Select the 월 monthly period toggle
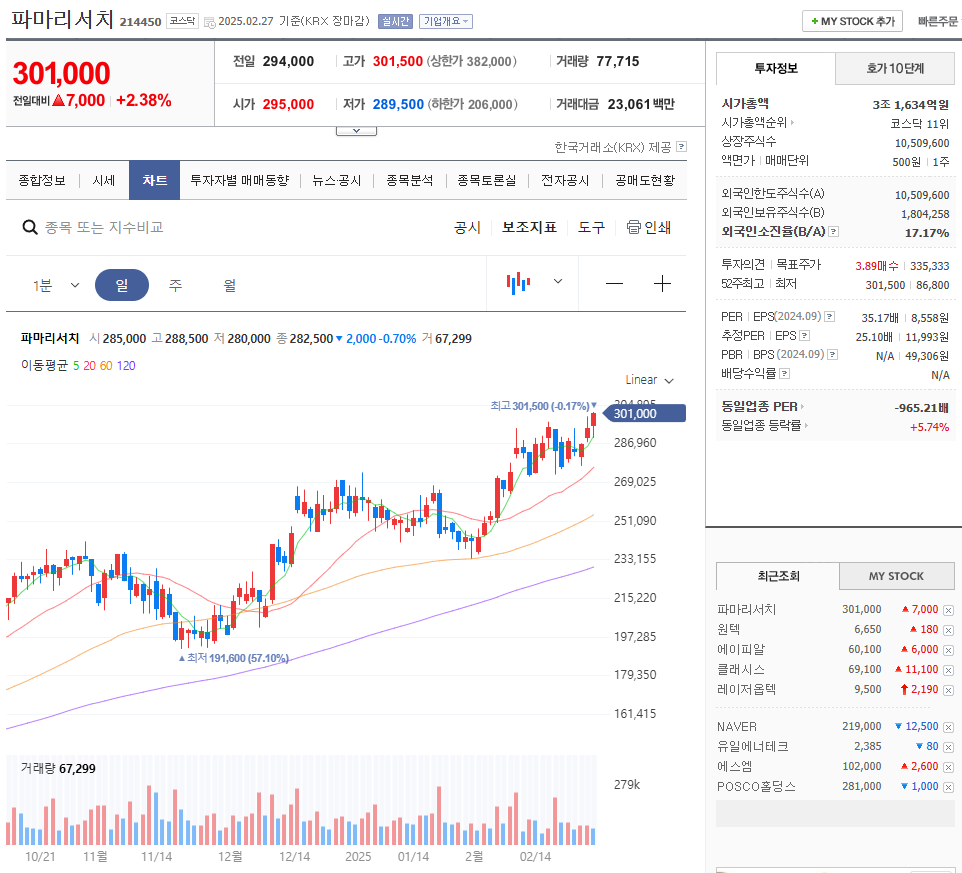 pos(229,285)
